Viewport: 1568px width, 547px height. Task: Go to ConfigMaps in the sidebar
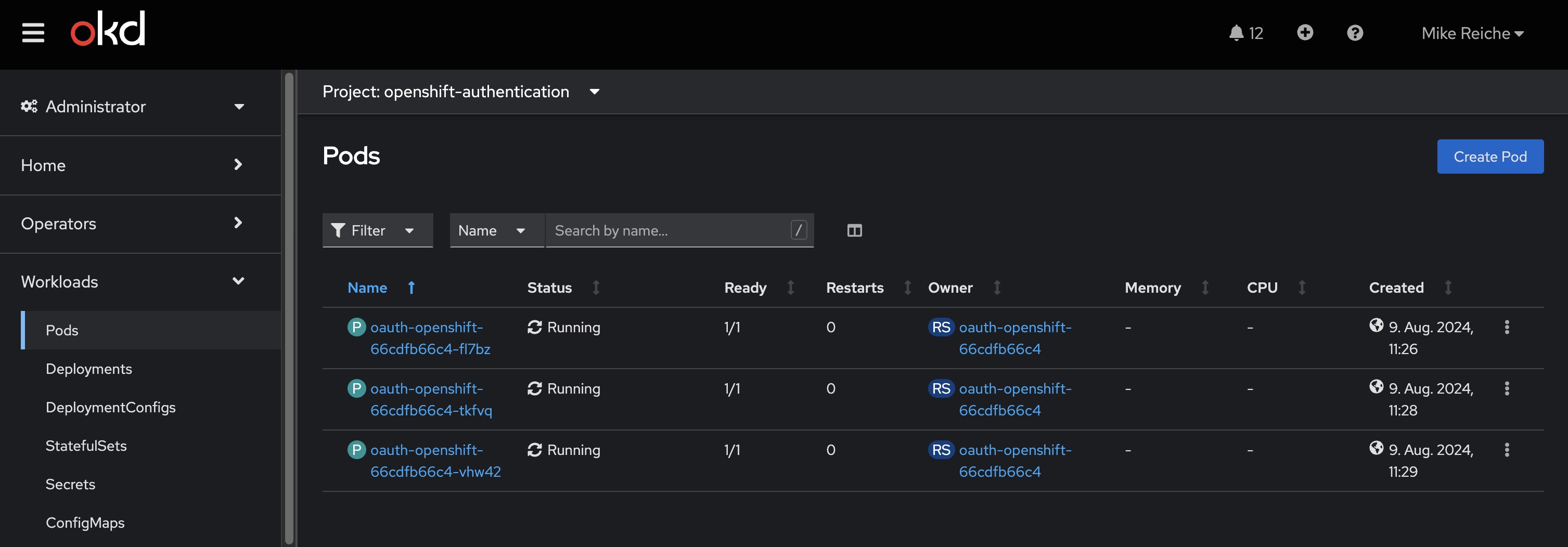point(85,523)
